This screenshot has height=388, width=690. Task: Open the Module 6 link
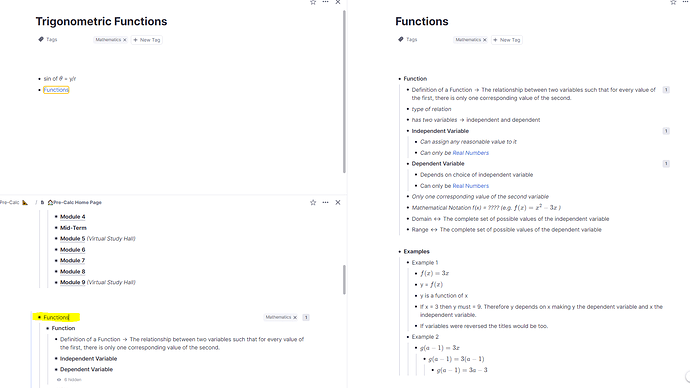click(x=73, y=250)
